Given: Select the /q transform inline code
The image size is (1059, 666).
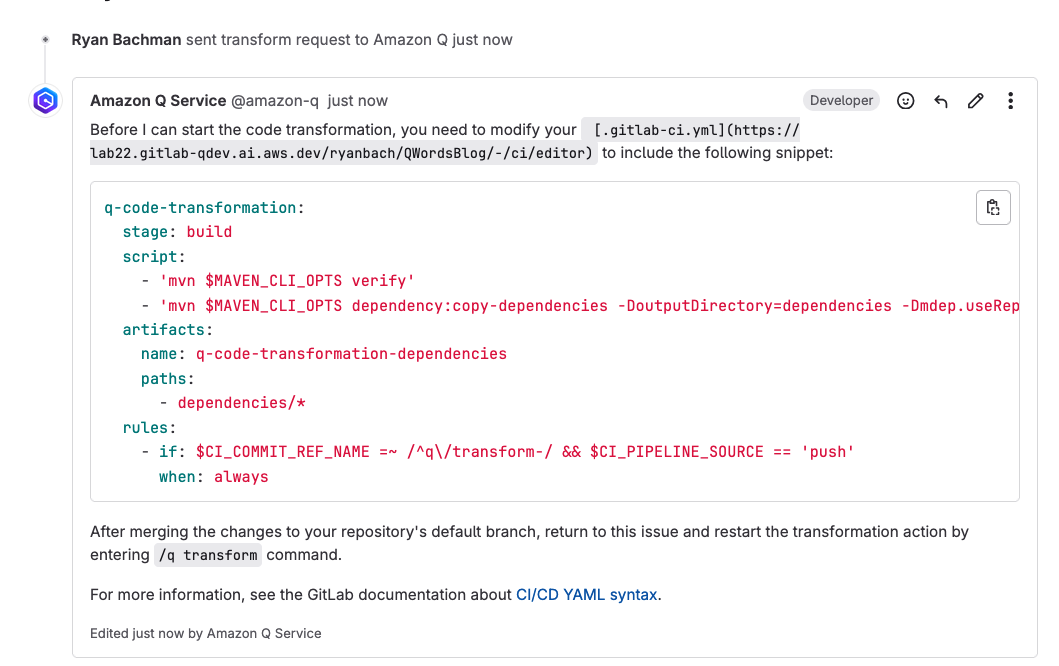Looking at the screenshot, I should point(208,554).
